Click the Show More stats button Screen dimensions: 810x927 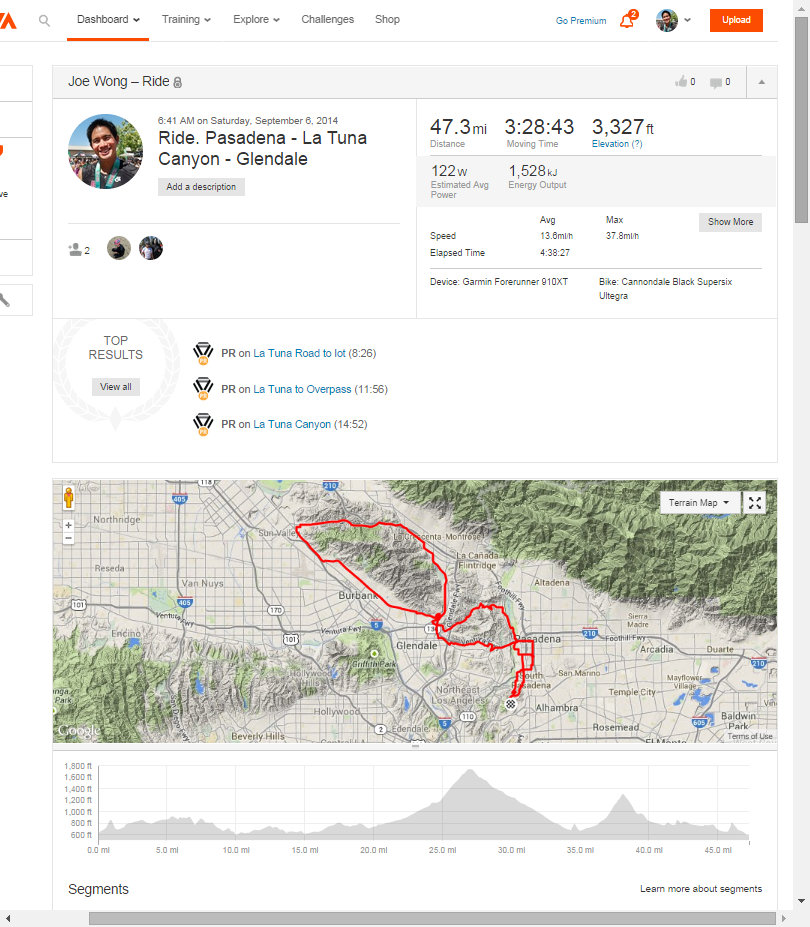730,222
